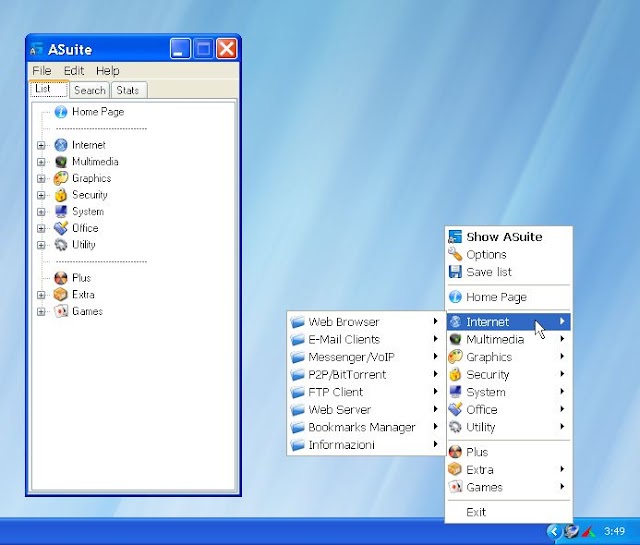640x545 pixels.
Task: Open the Games submenu in tray menu
Action: [x=509, y=487]
